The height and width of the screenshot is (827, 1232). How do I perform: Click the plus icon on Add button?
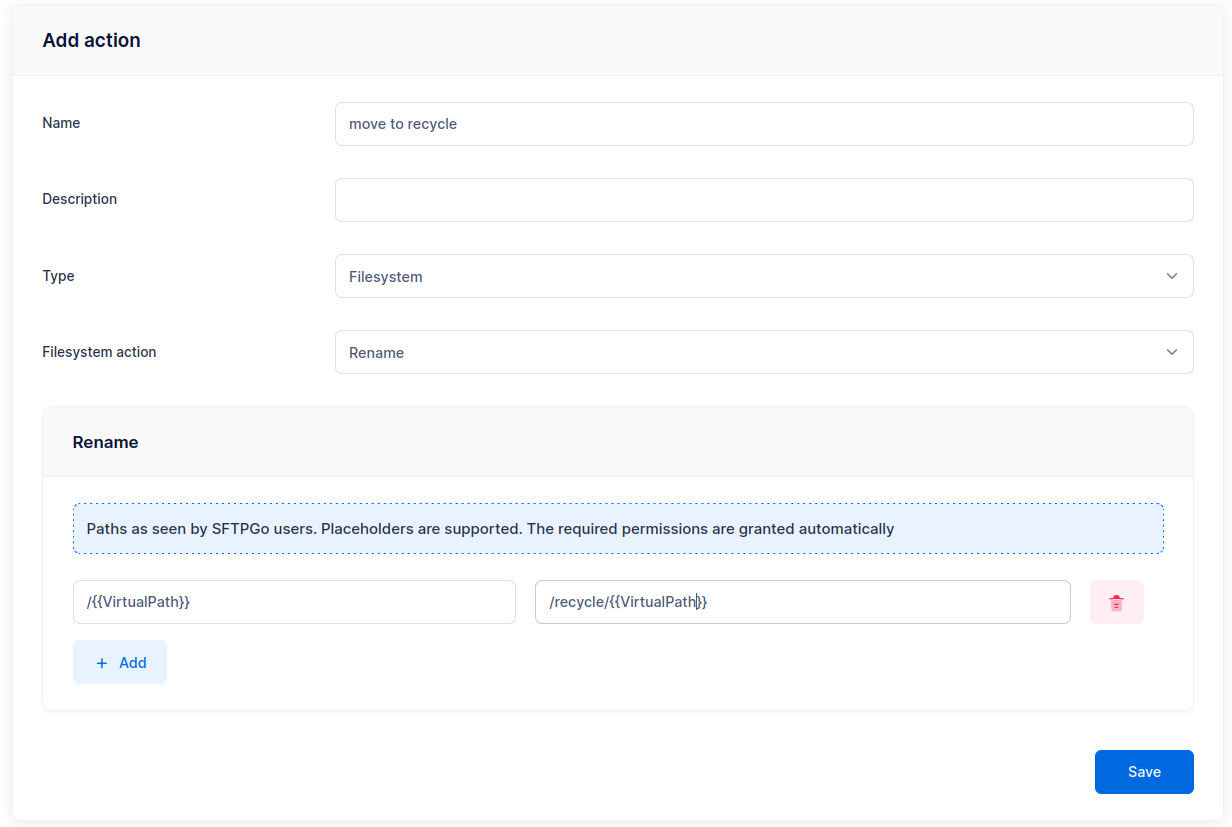(x=101, y=663)
